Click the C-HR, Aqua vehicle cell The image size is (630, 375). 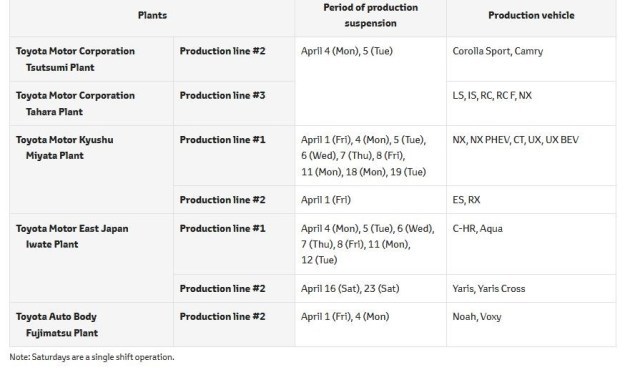coord(531,244)
